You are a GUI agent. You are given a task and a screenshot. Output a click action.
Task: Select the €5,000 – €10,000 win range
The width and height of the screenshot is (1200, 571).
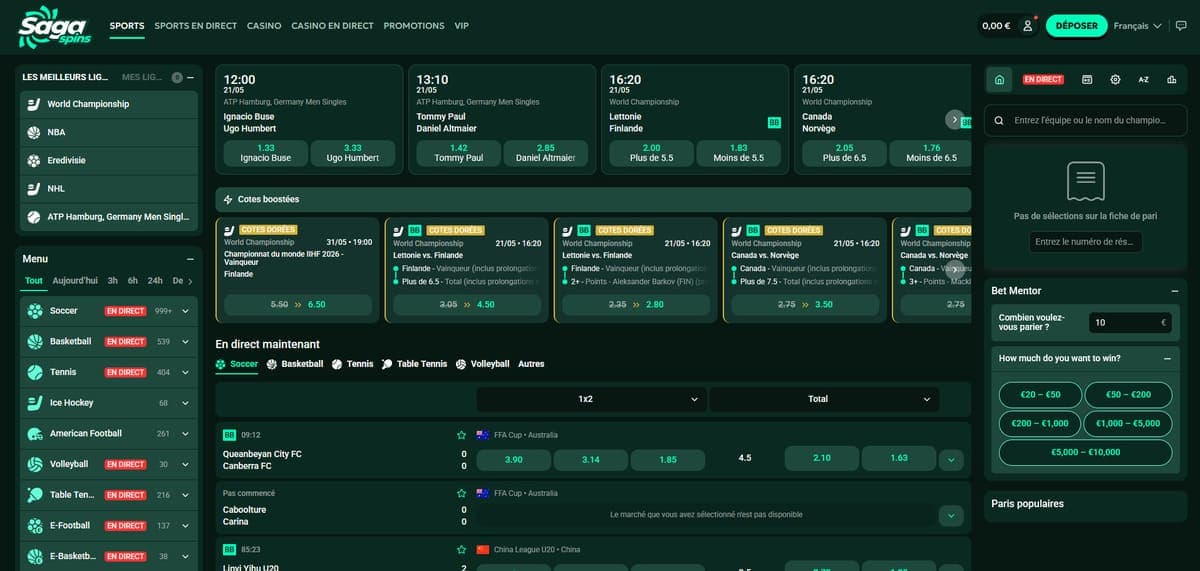click(x=1085, y=452)
